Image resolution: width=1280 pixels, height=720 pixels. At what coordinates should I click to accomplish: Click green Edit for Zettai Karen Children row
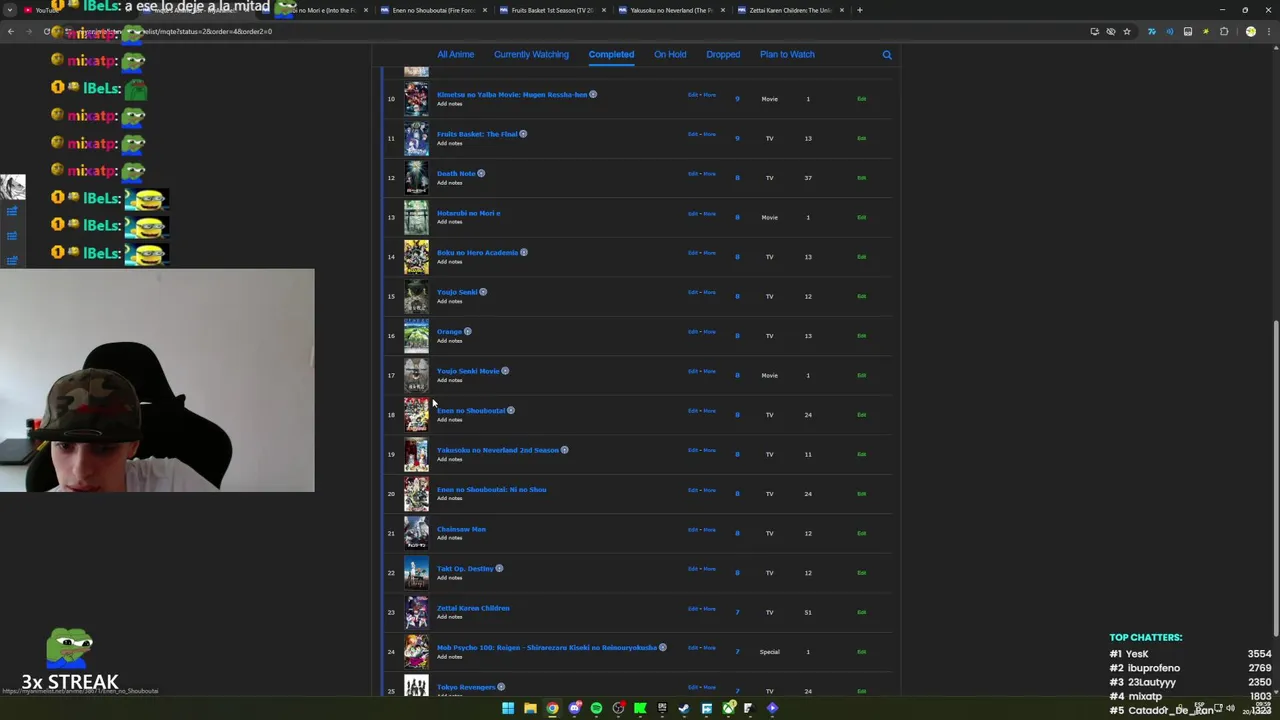click(861, 612)
